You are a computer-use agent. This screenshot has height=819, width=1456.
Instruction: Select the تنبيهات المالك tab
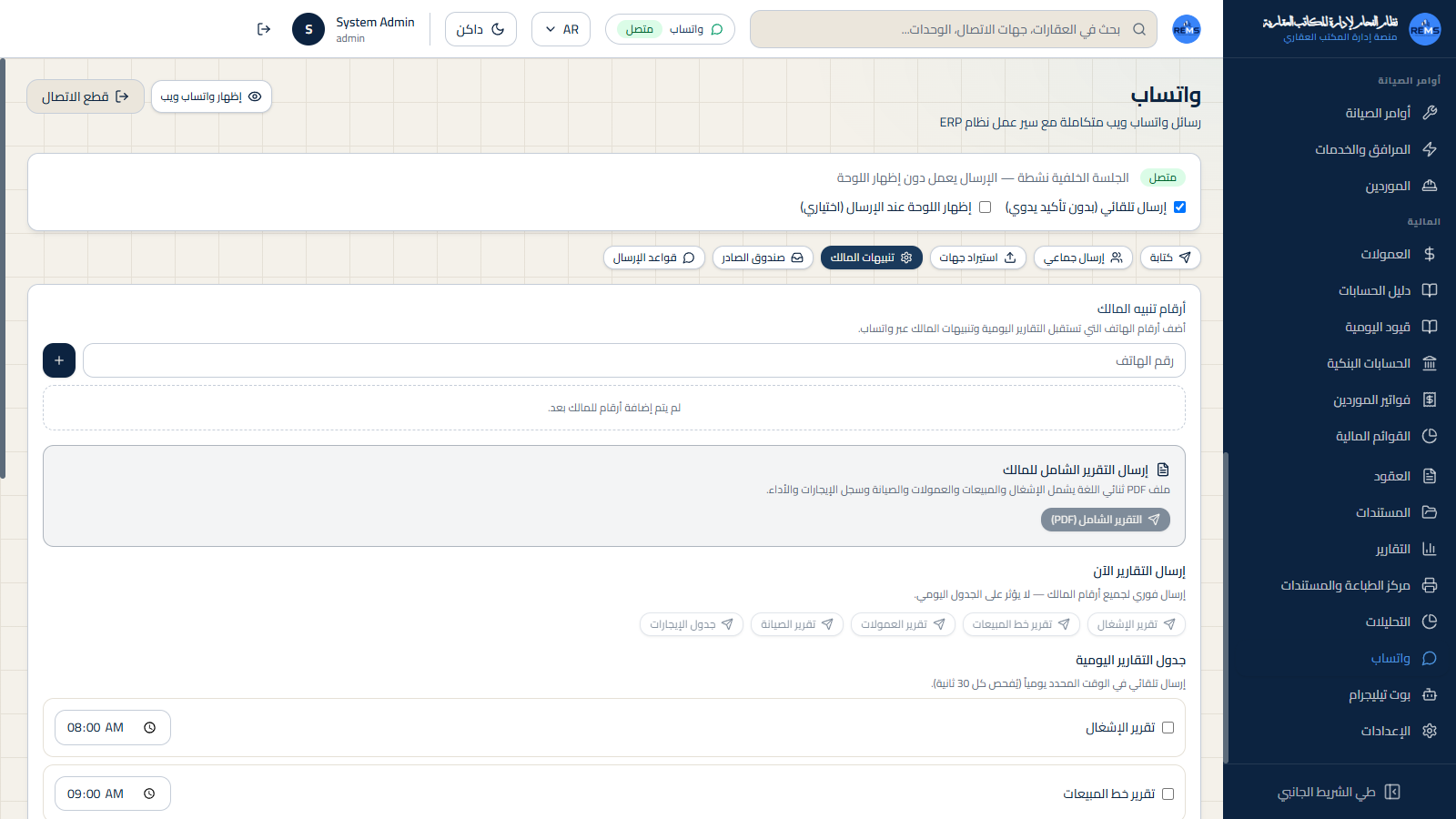872,258
